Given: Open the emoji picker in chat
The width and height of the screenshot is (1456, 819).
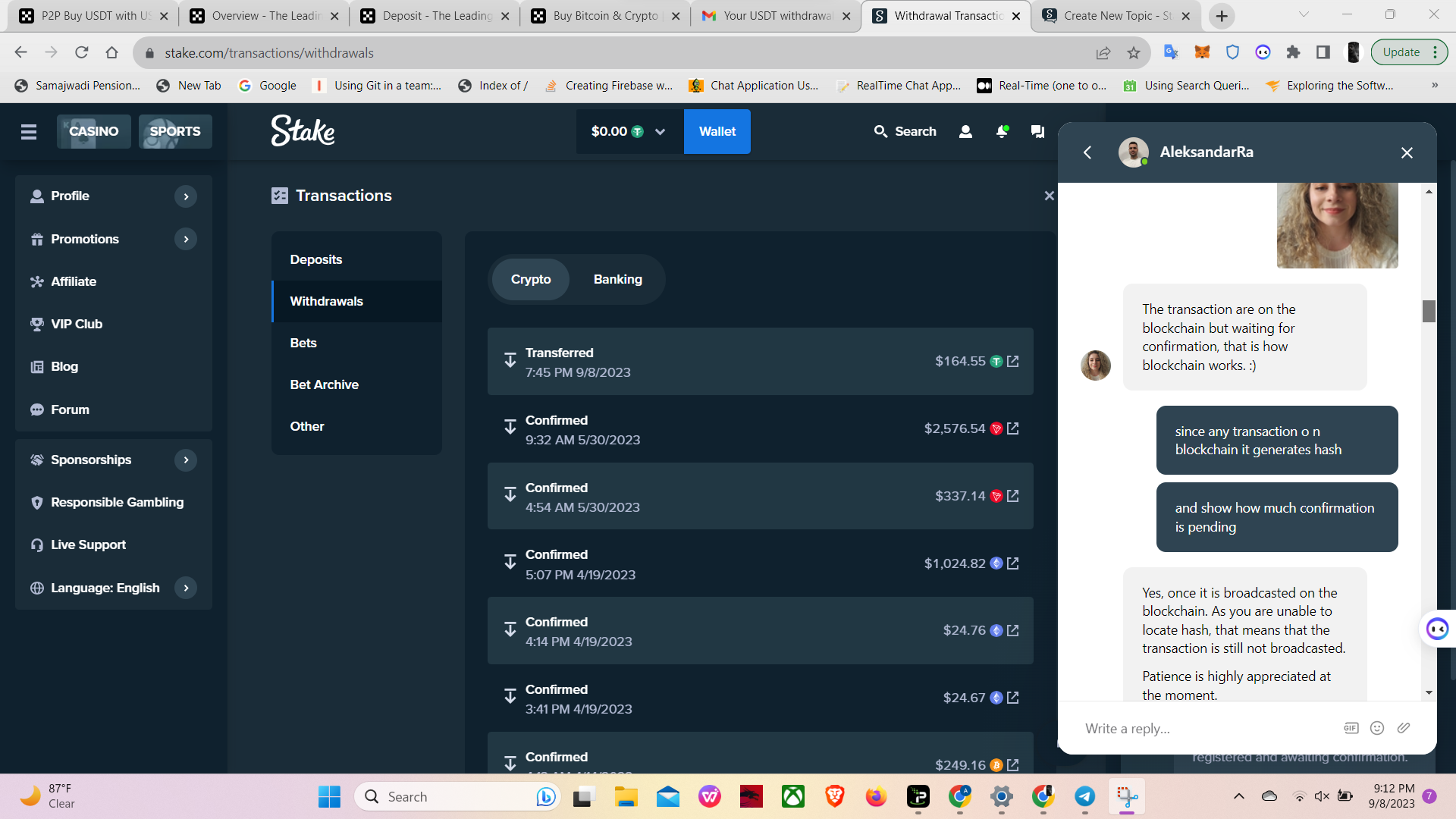Looking at the screenshot, I should pyautogui.click(x=1377, y=728).
